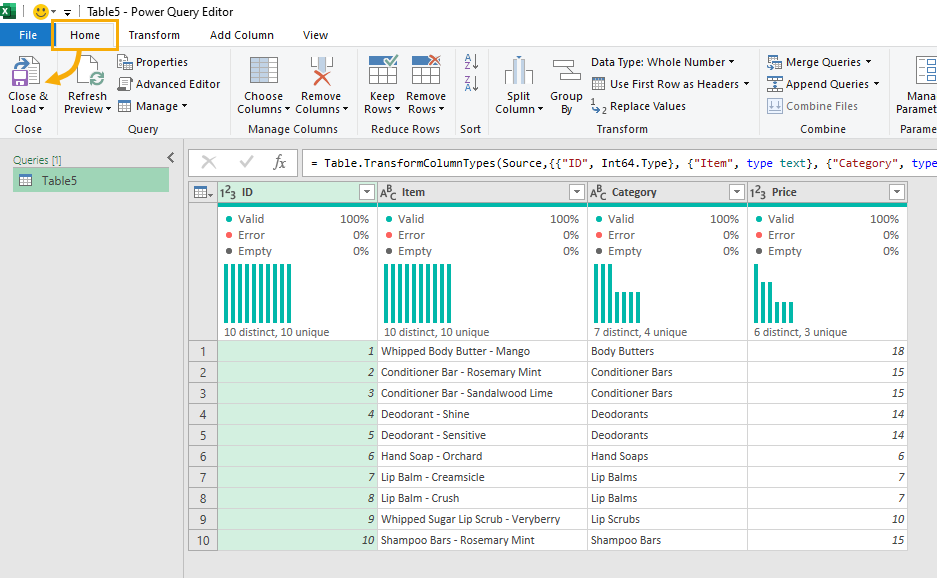Click Price cell 18 in row 1
This screenshot has width=937, height=578.
pyautogui.click(x=827, y=351)
